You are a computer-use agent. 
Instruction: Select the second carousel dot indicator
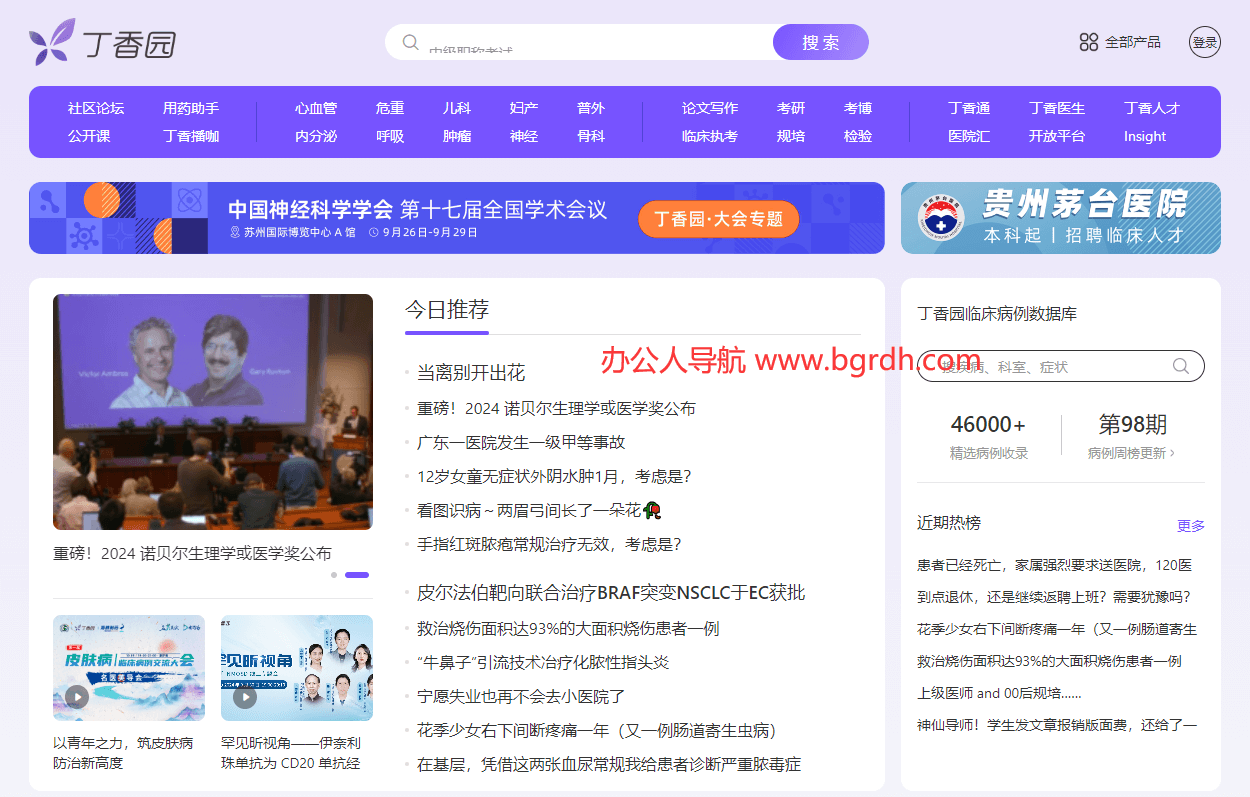tap(357, 575)
